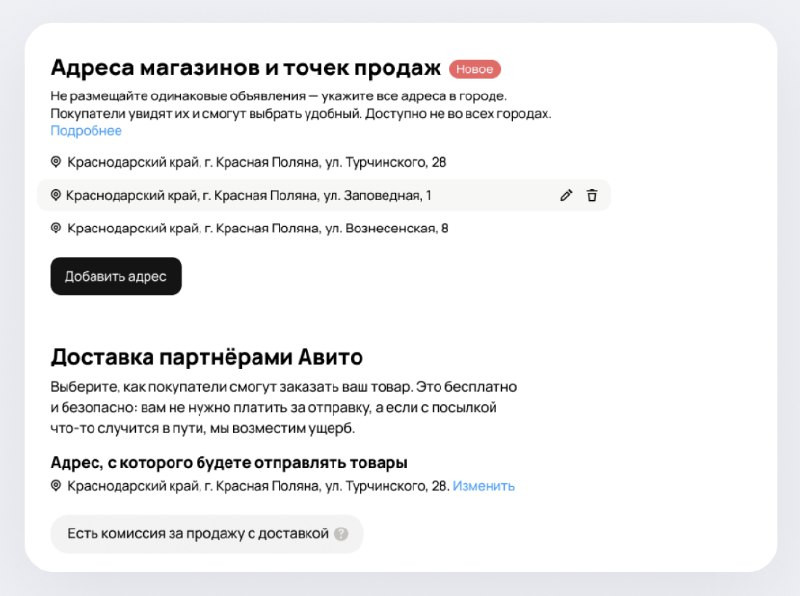The height and width of the screenshot is (596, 800).
Task: Click the "Доставка партнёрами Авито" heading
Action: coord(206,356)
